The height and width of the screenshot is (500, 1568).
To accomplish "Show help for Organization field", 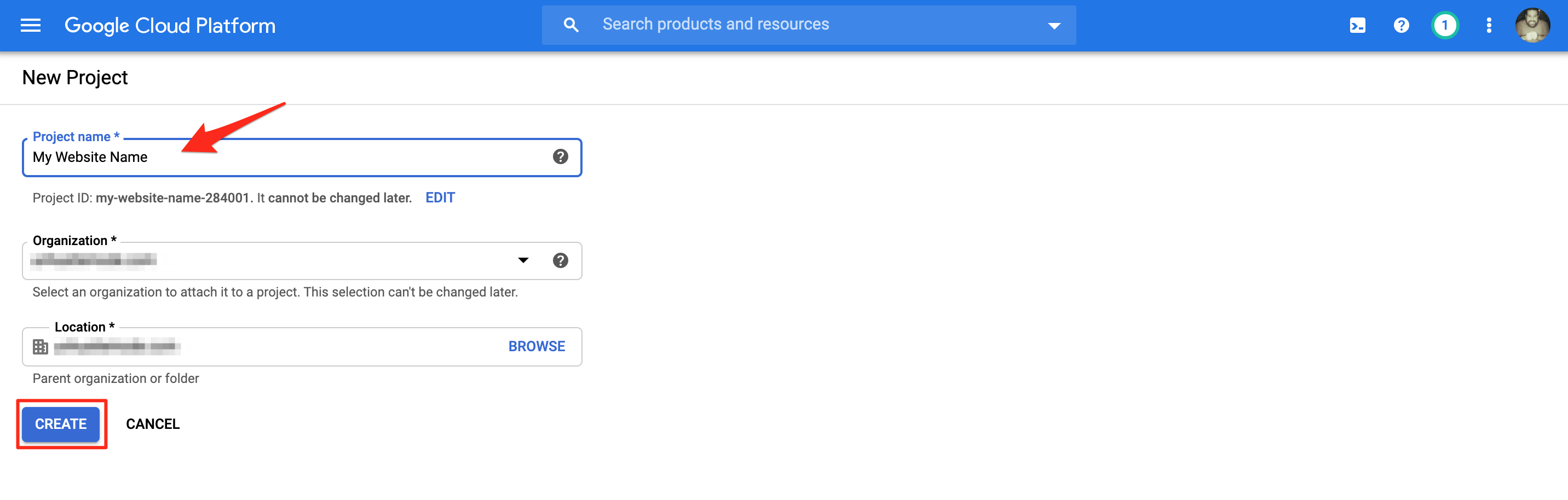I will pos(560,260).
